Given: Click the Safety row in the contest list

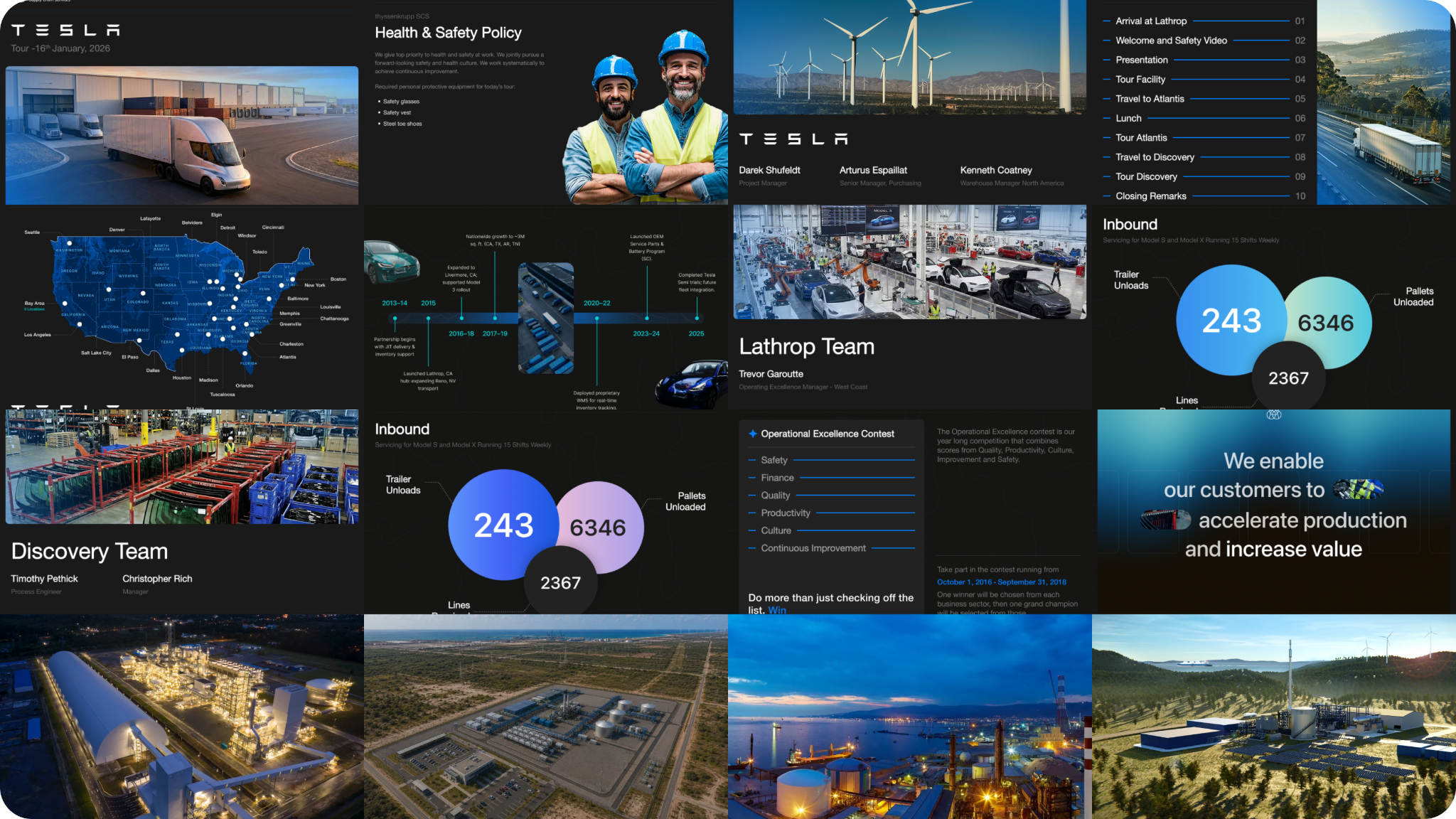Looking at the screenshot, I should point(832,460).
